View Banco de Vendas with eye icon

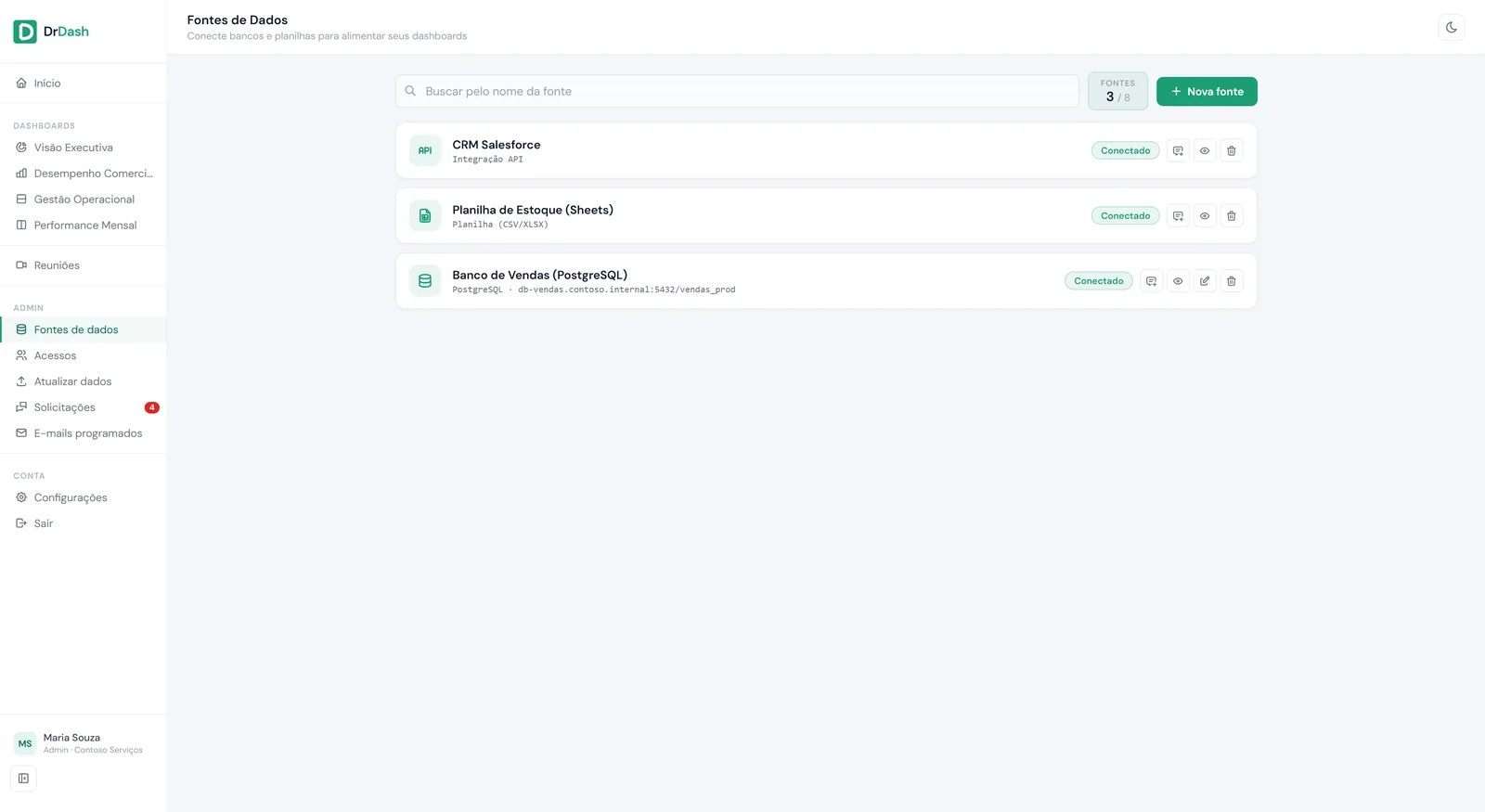pyautogui.click(x=1178, y=280)
